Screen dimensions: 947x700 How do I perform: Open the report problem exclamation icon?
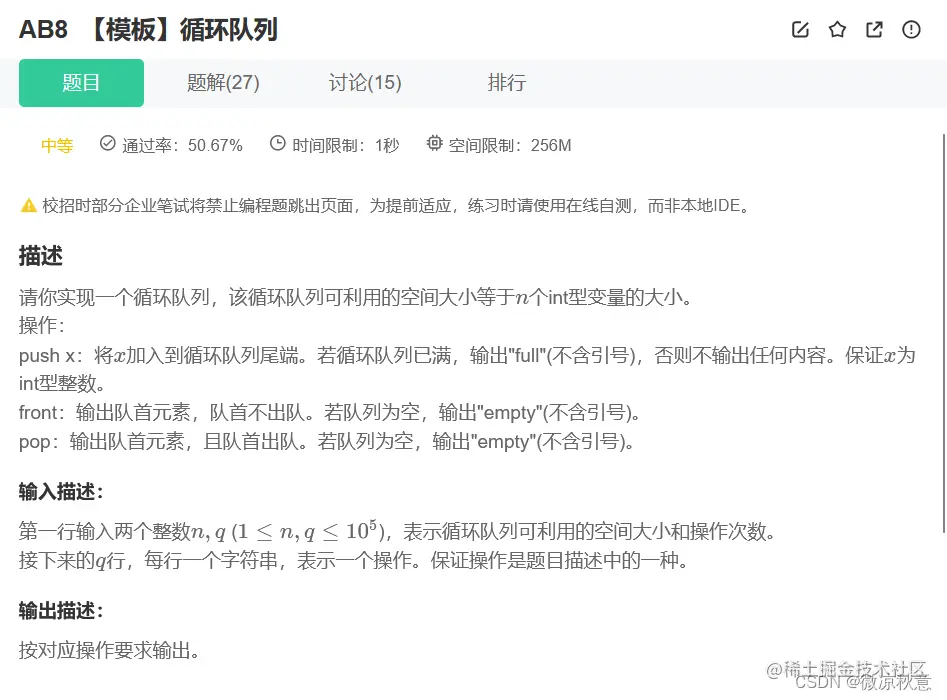pos(911,30)
